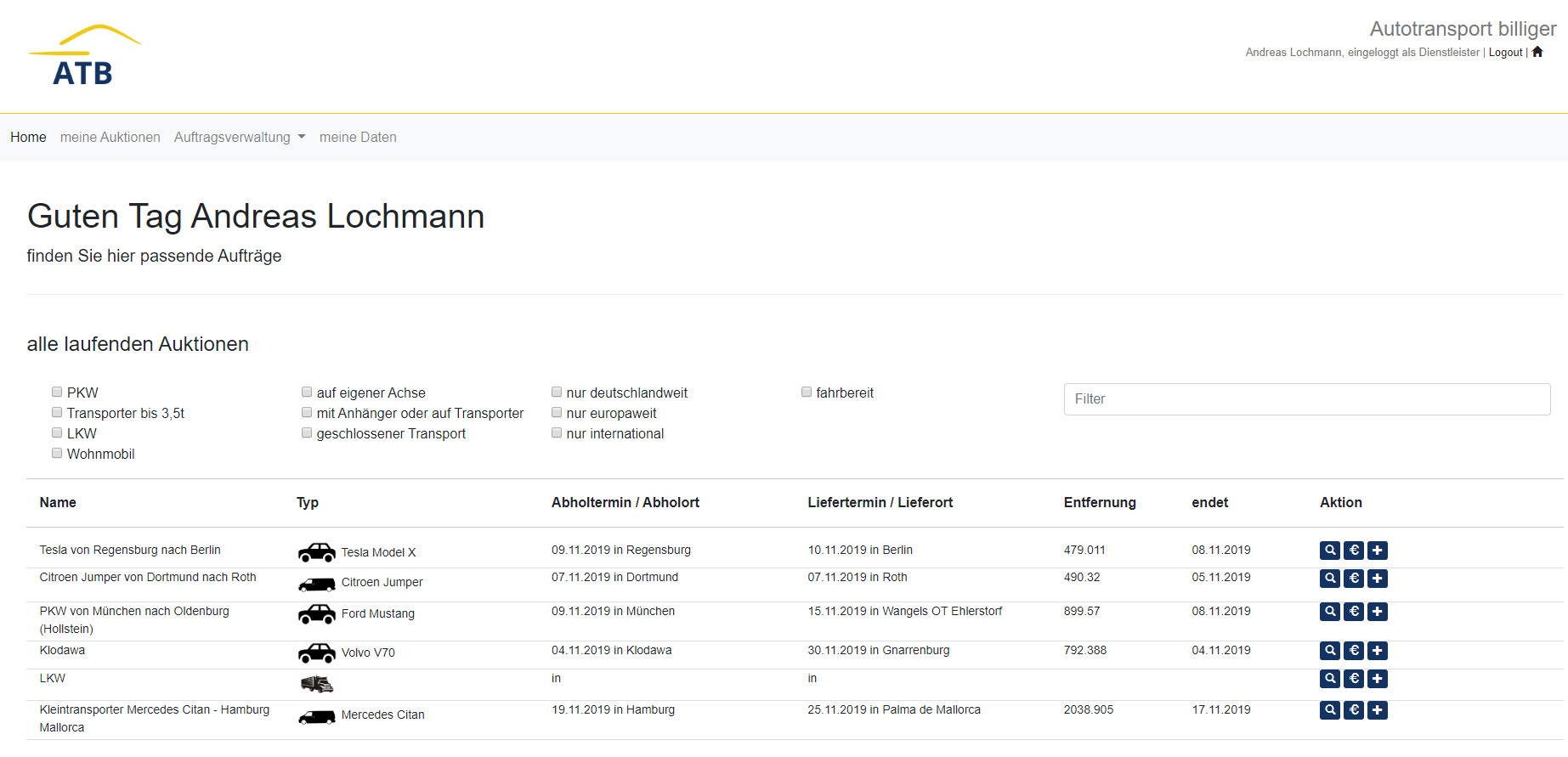The height and width of the screenshot is (757, 1568).
Task: Tick the 'geschlossener Transport' checkbox
Action: [x=307, y=432]
